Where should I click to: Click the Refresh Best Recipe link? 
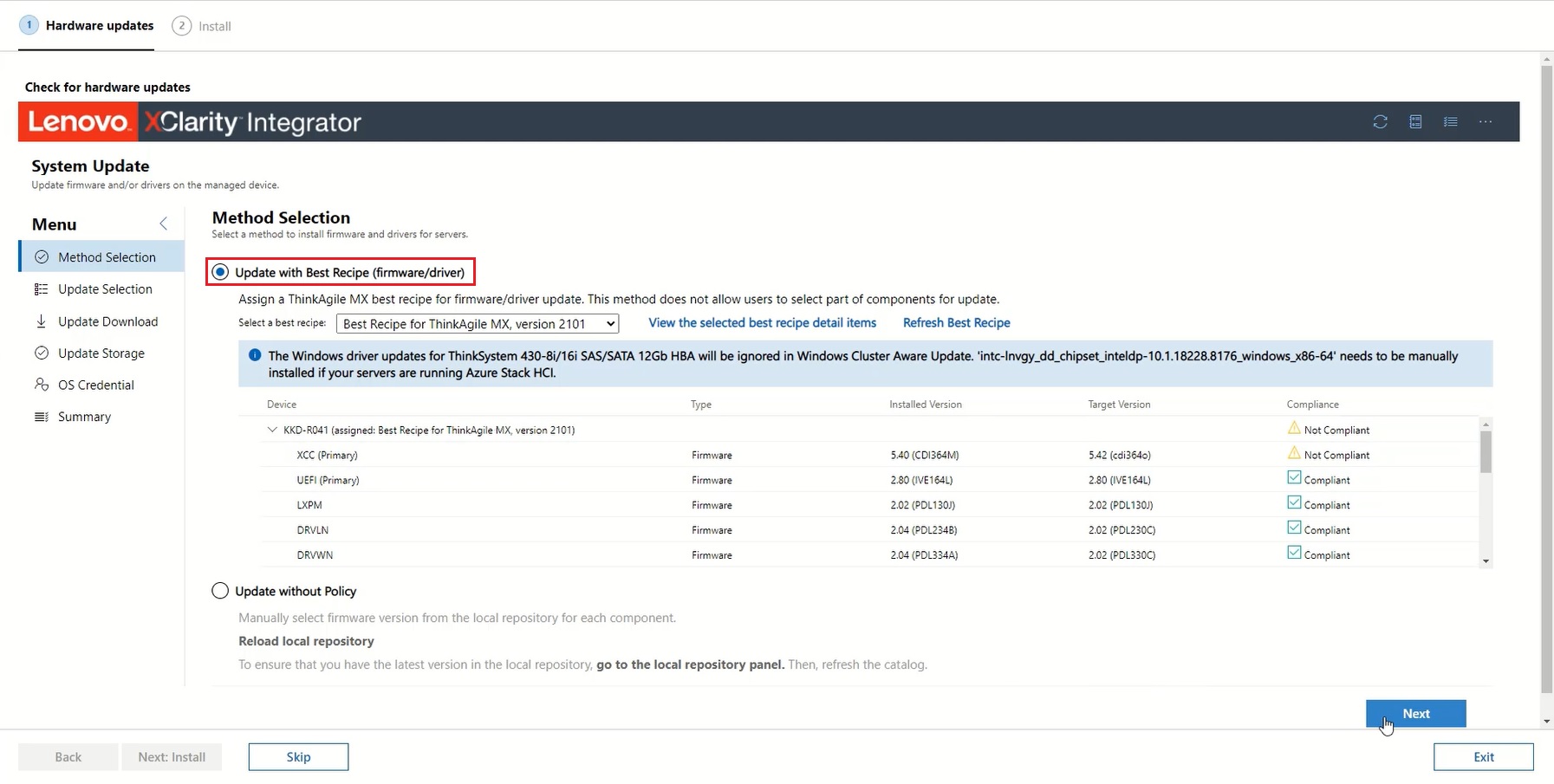click(956, 322)
